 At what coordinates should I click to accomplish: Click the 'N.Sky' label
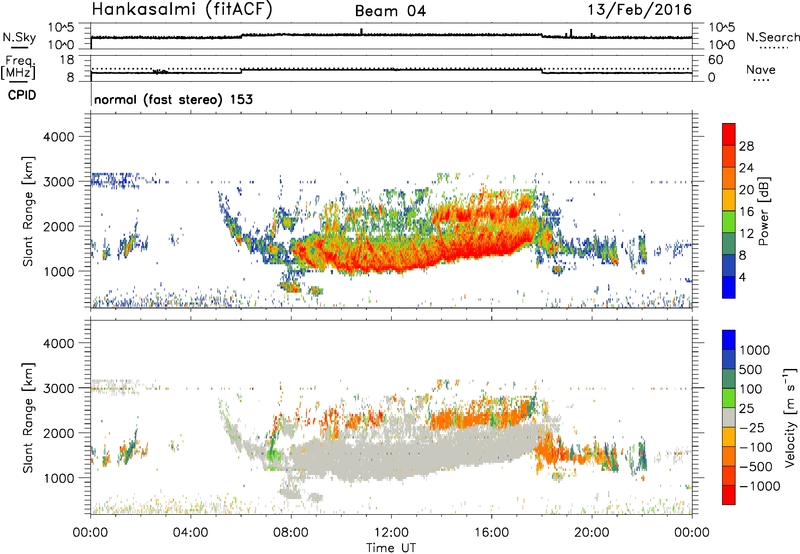click(x=19, y=38)
